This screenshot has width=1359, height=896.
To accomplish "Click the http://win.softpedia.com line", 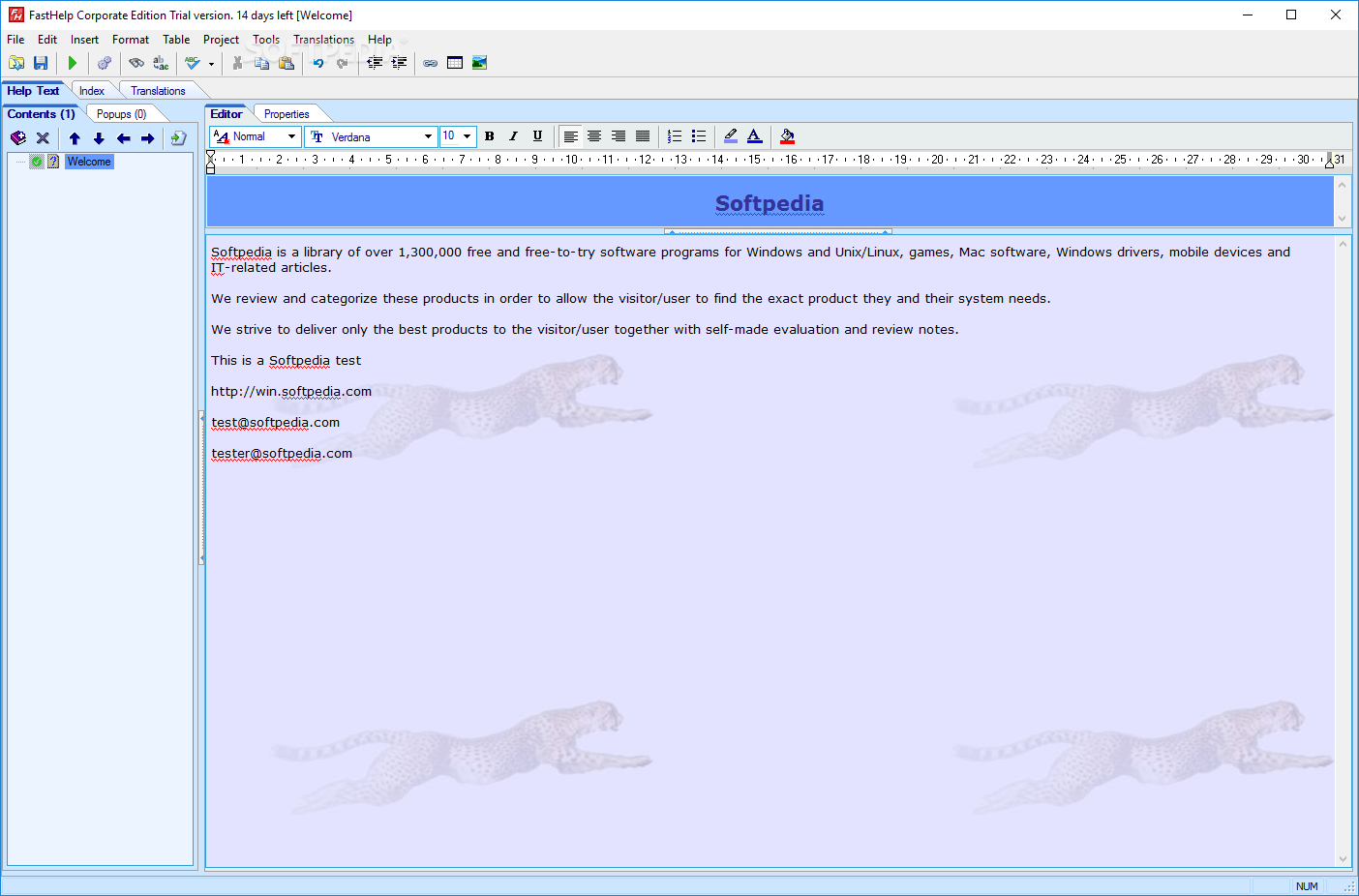I will pyautogui.click(x=291, y=392).
